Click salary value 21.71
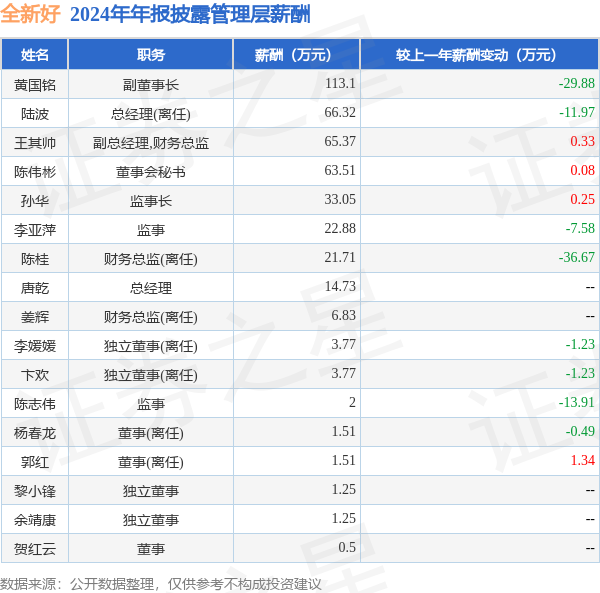Screen dimensions: 600x593 340,258
